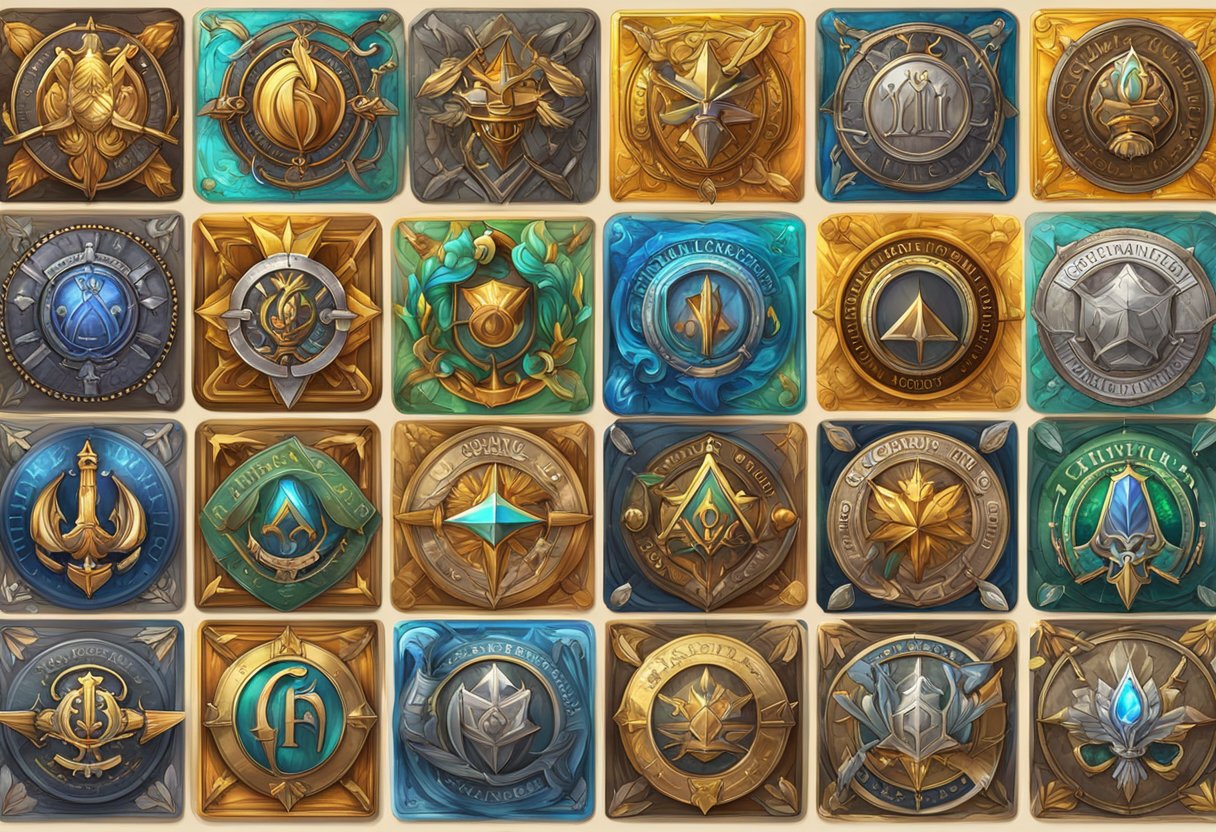Choose the gray horned mask badge
This screenshot has width=1216, height=832.
504,105
